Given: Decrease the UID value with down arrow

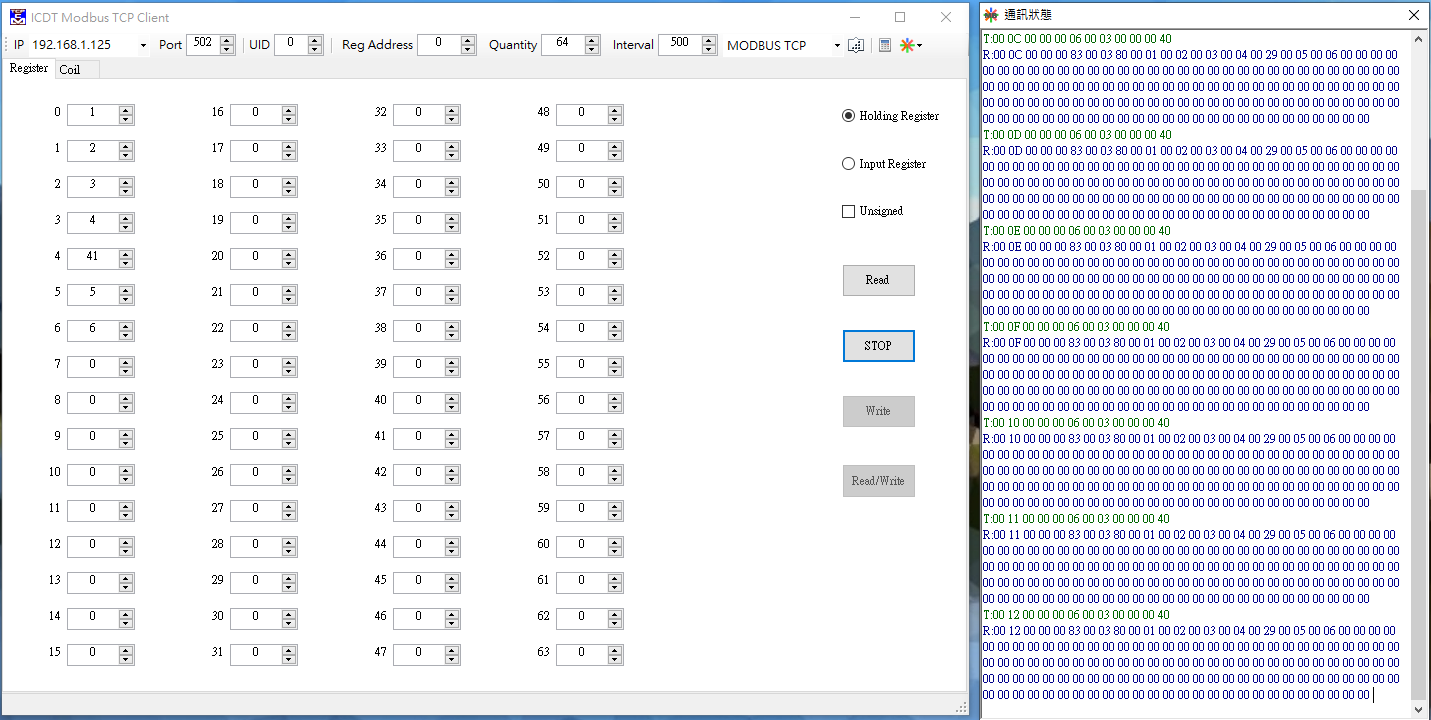Looking at the screenshot, I should click(315, 50).
